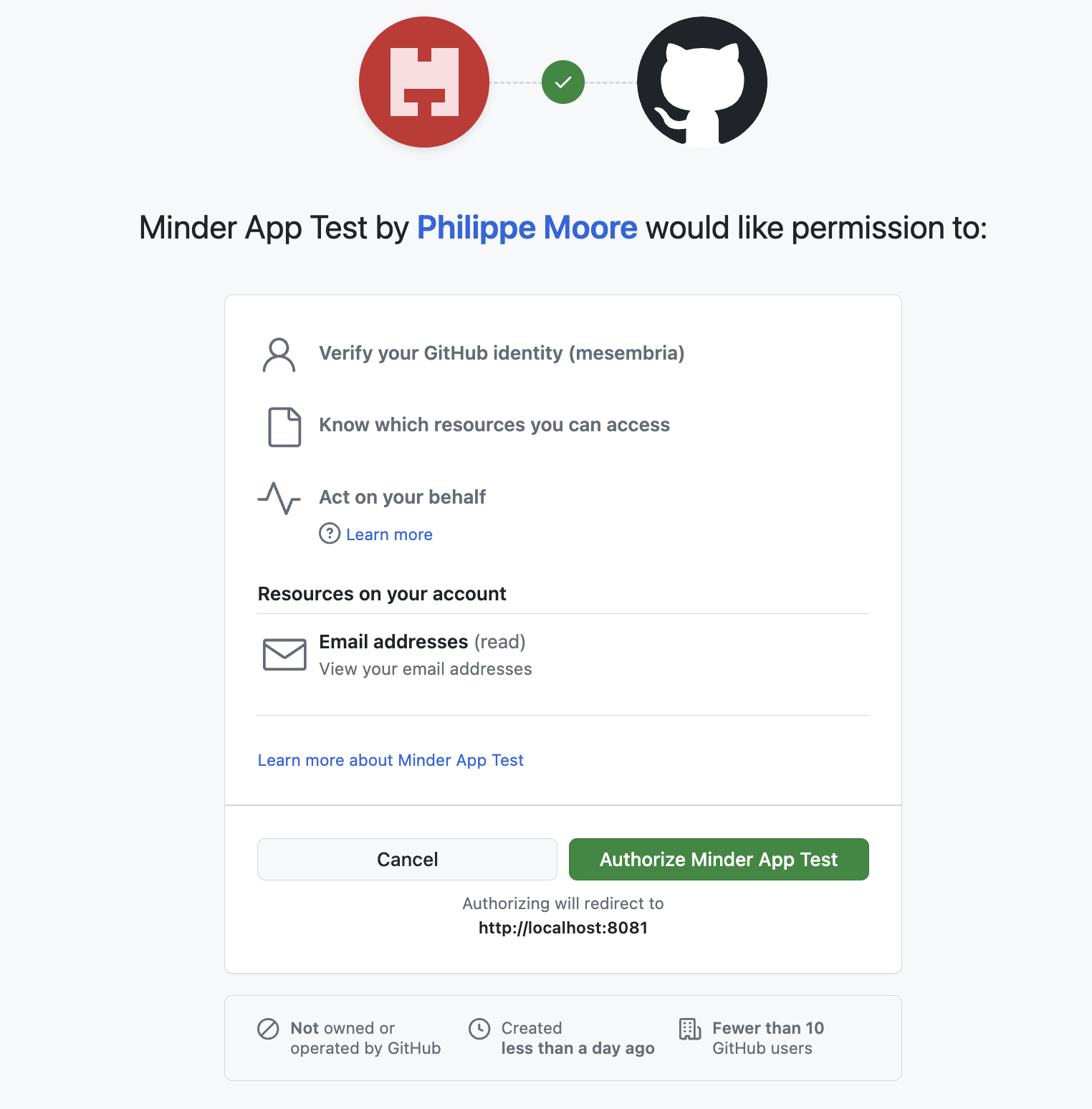Click the question mark circle before Learn more
Viewport: 1092px width, 1109px height.
click(x=329, y=534)
